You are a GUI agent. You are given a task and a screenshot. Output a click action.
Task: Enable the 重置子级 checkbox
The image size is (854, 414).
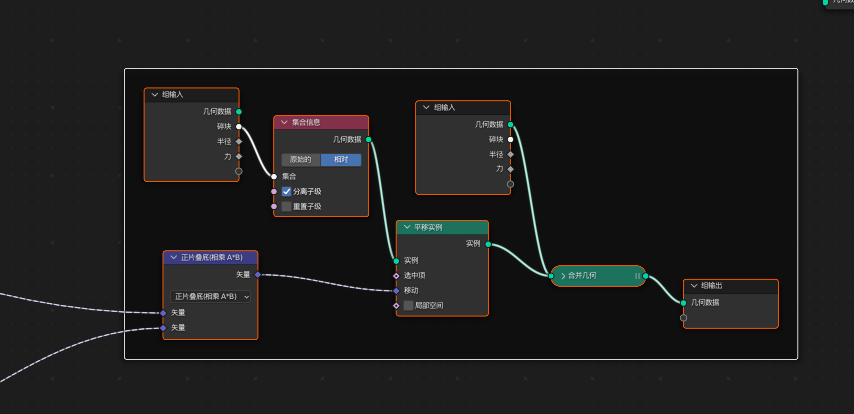(x=287, y=206)
